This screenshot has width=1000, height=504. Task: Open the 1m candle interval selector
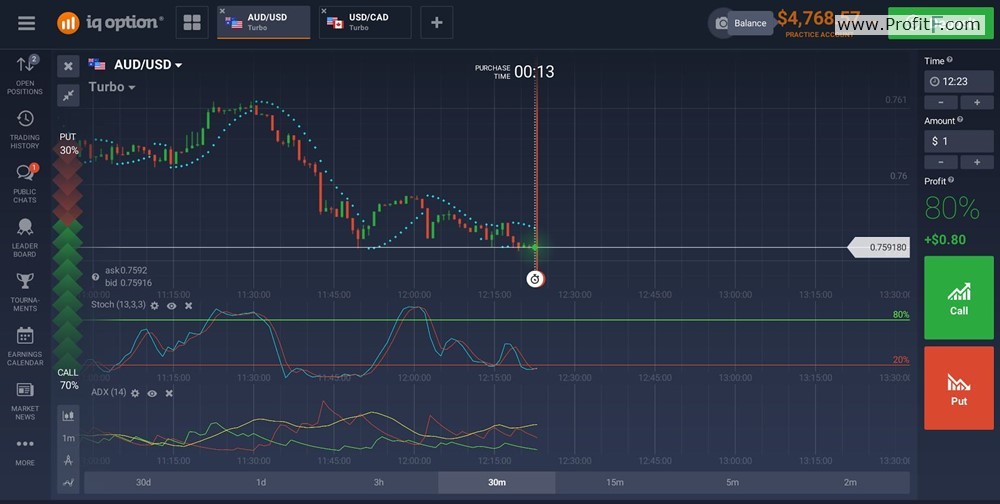[68, 438]
